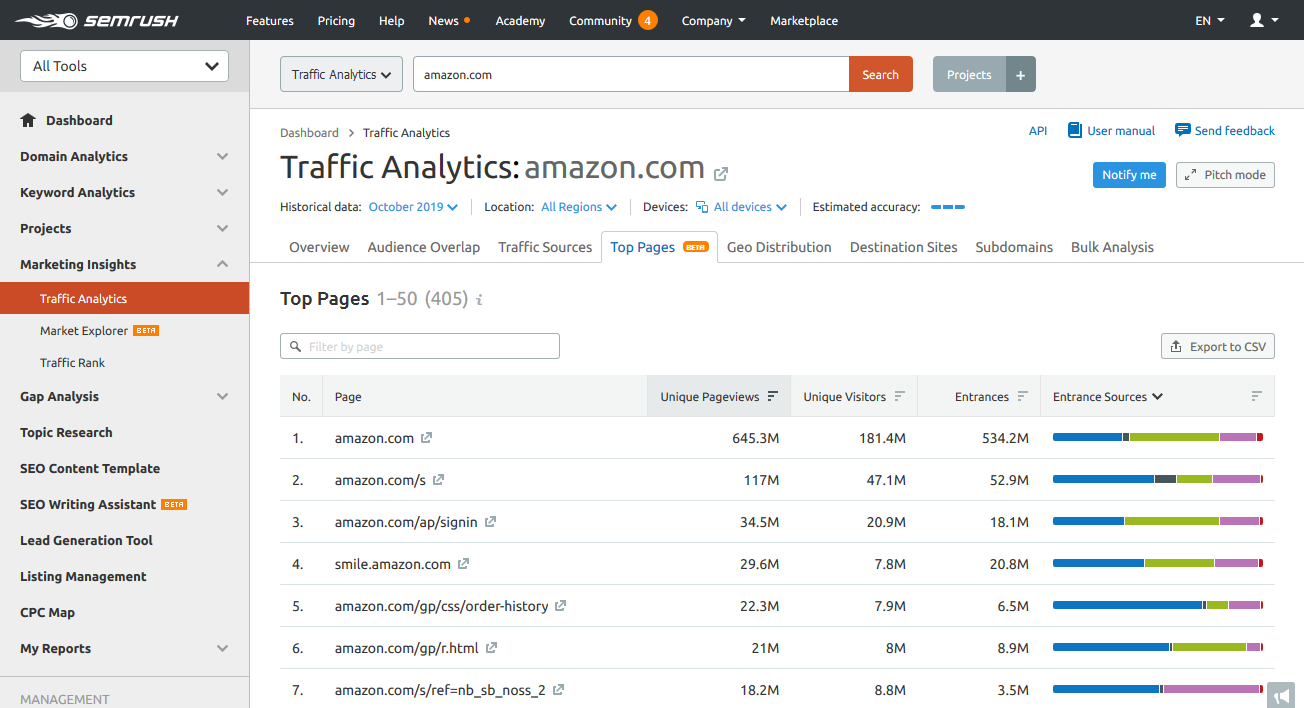This screenshot has height=708, width=1304.
Task: Switch to the Geo Distribution tab
Action: [779, 247]
